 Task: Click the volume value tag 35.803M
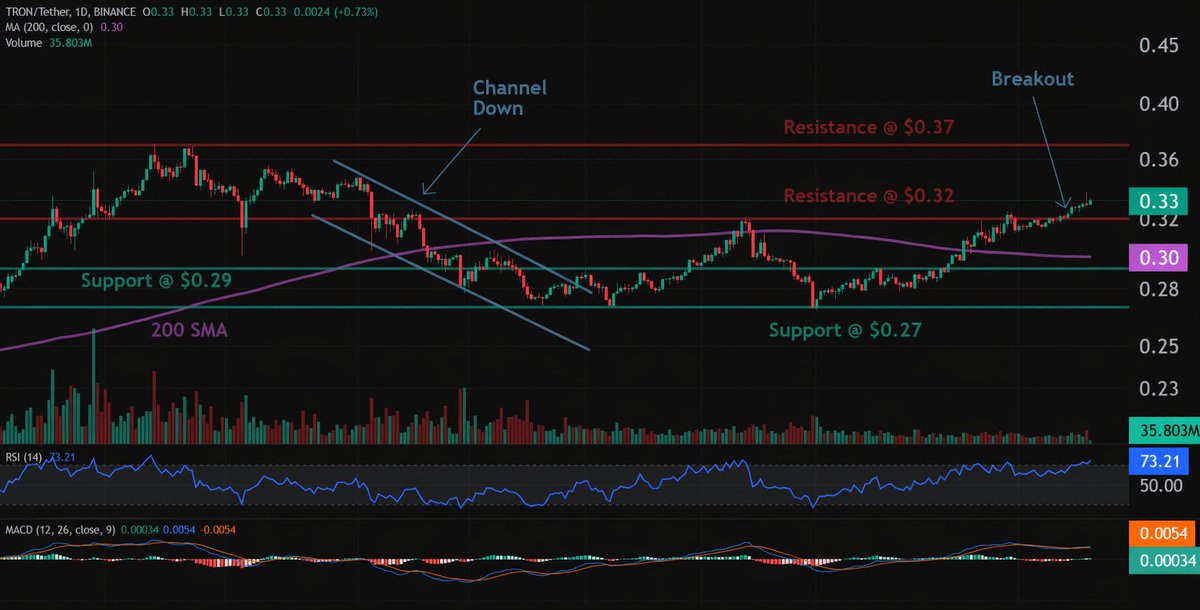click(x=1162, y=431)
